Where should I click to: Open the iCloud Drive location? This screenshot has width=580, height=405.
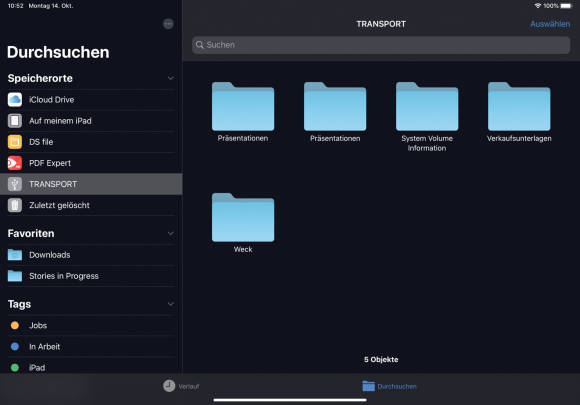click(x=91, y=99)
